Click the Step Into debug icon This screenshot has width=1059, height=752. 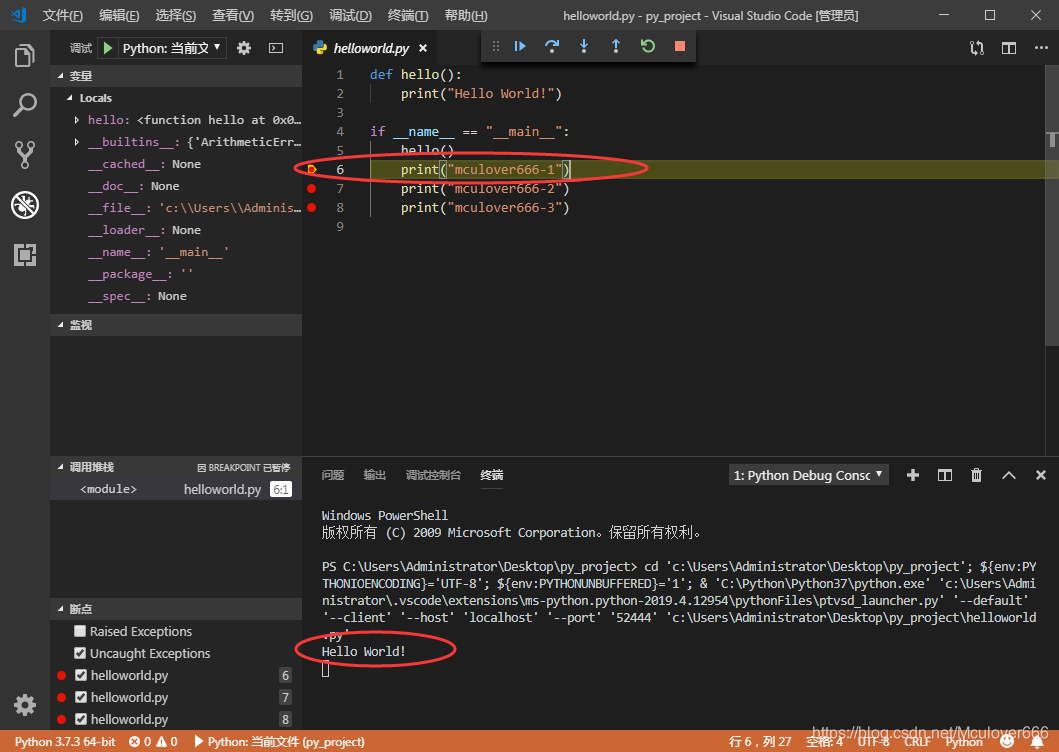[584, 46]
